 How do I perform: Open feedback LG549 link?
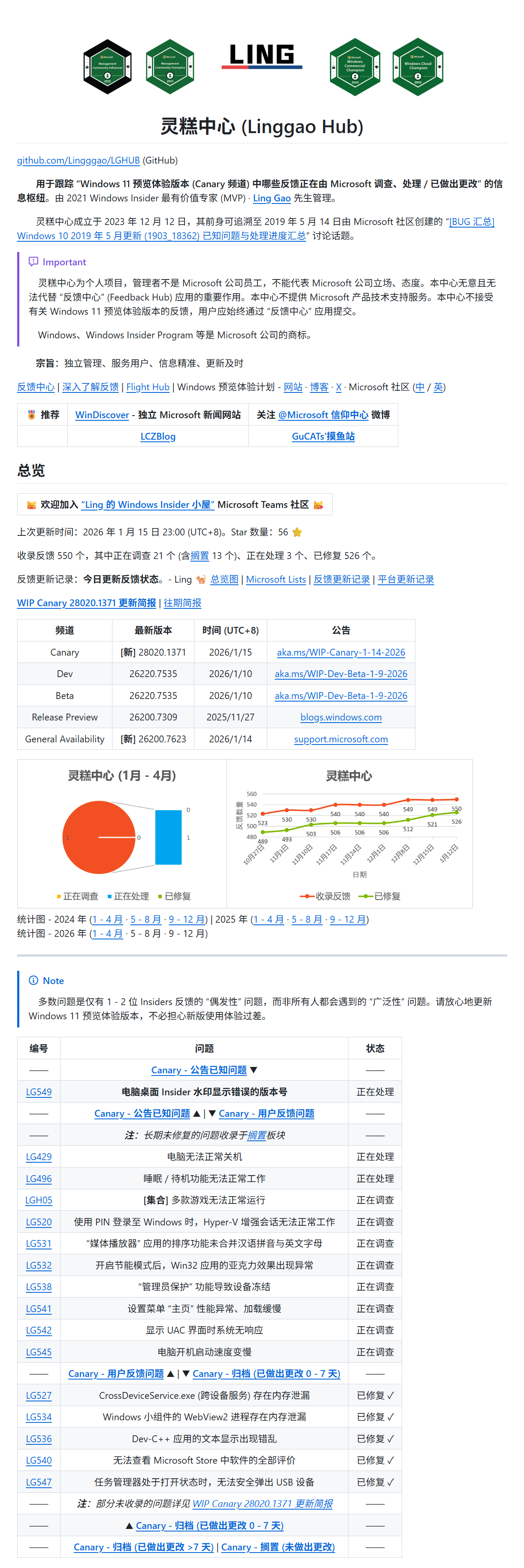(38, 1092)
